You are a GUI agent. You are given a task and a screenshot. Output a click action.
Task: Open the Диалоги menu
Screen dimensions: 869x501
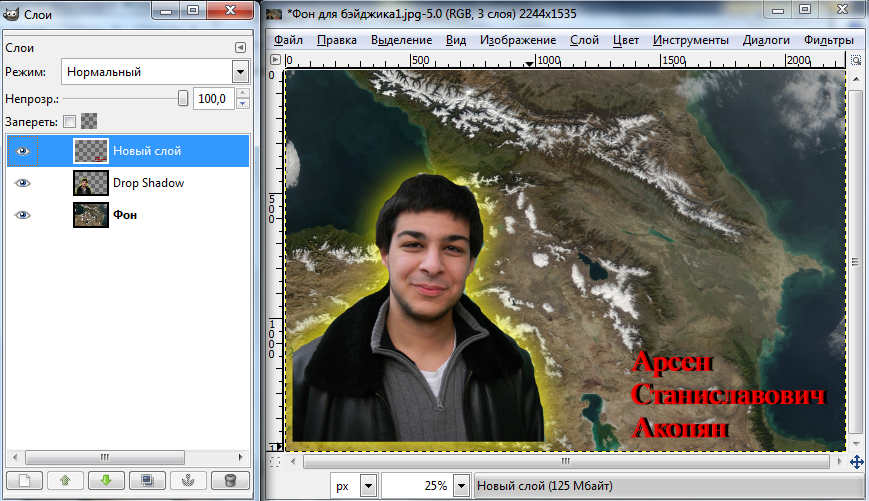point(766,40)
